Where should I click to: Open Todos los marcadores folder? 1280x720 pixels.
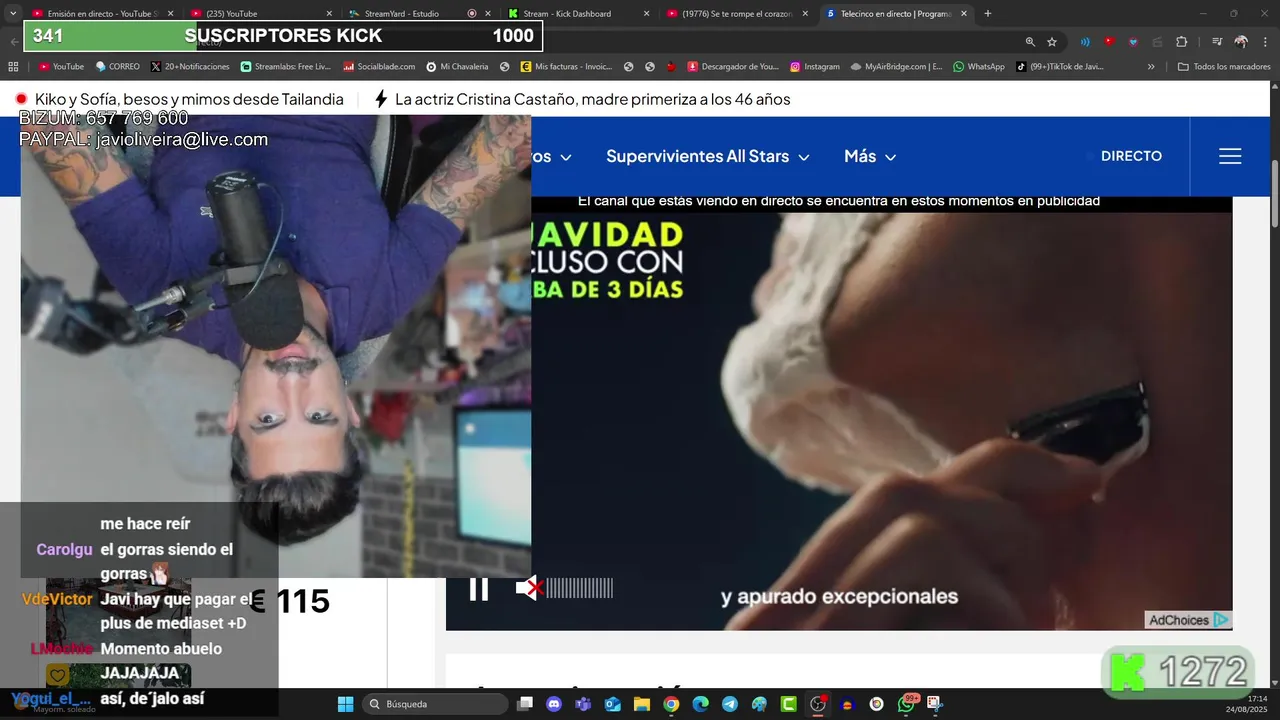click(x=1224, y=67)
